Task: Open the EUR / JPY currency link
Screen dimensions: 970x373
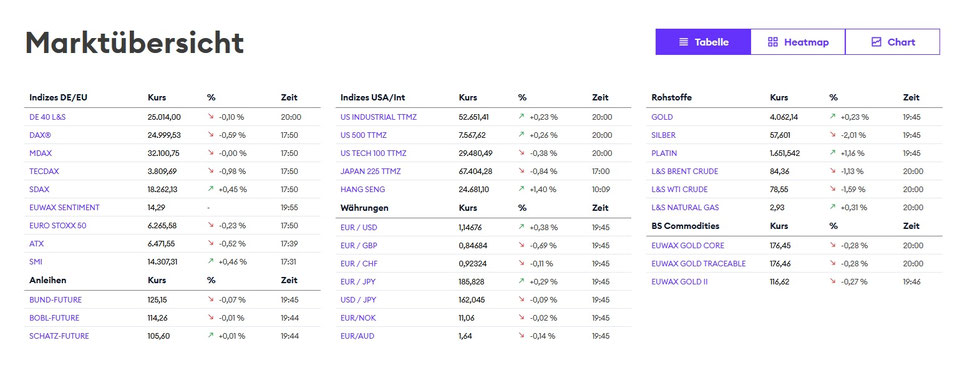Action: [x=358, y=281]
